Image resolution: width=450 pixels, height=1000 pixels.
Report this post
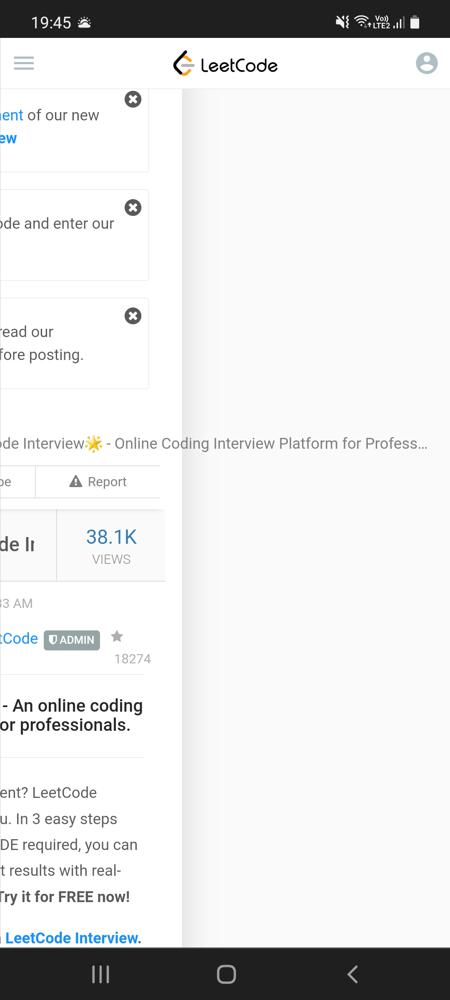[98, 482]
